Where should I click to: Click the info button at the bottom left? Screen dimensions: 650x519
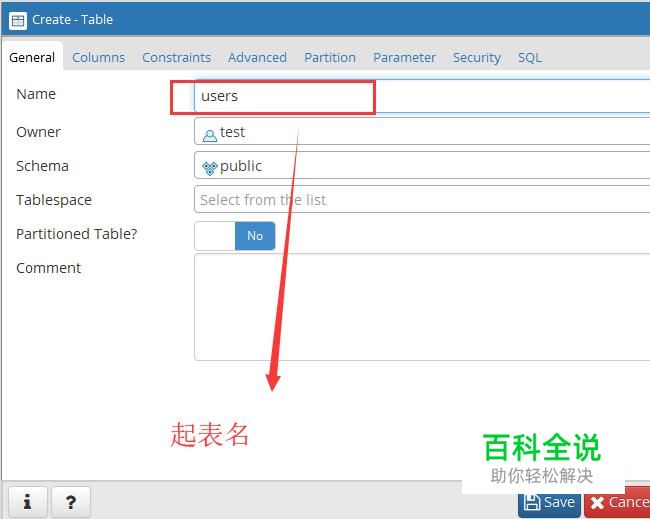[x=27, y=502]
